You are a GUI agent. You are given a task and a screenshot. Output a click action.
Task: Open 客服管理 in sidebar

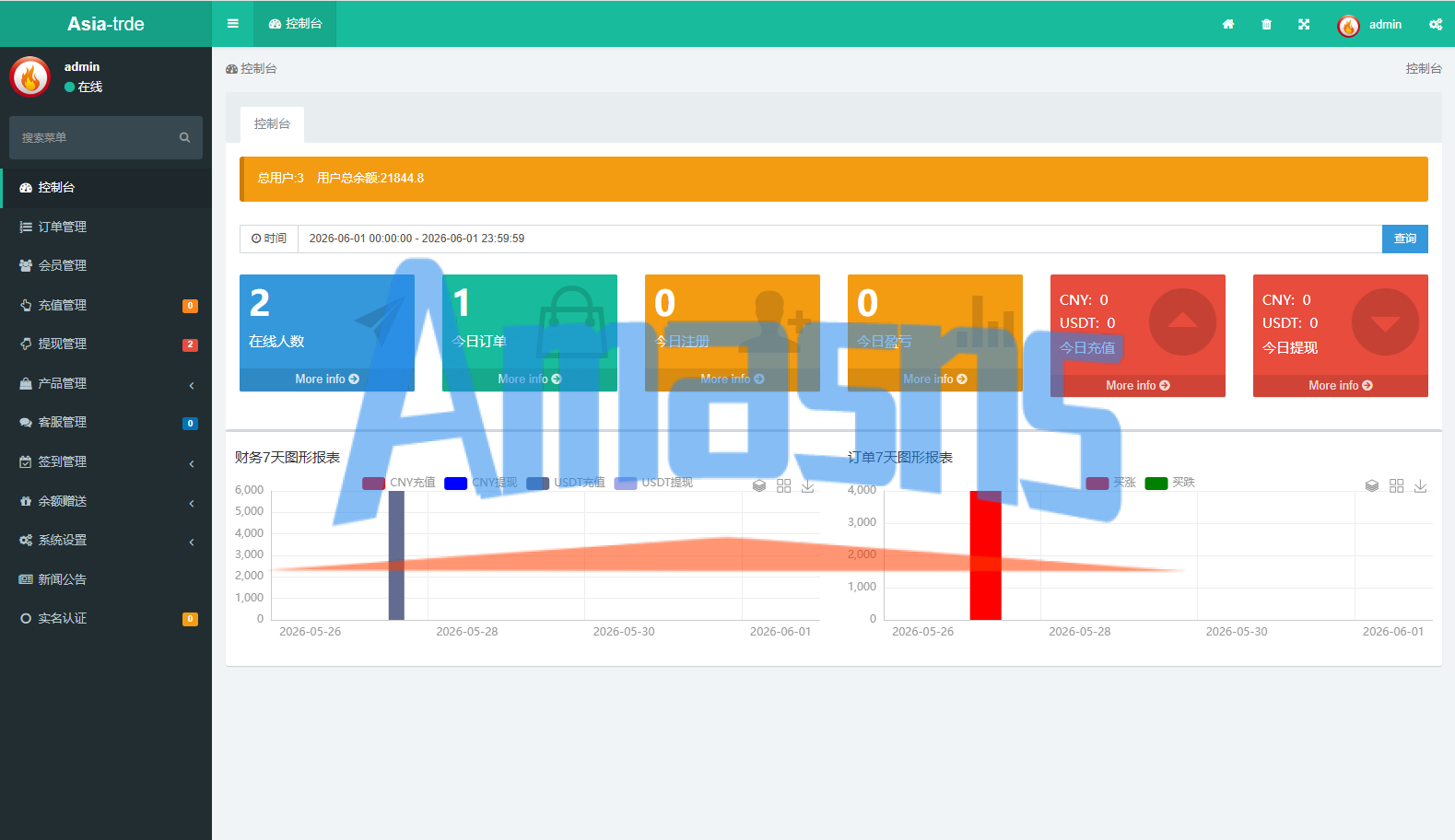click(106, 422)
